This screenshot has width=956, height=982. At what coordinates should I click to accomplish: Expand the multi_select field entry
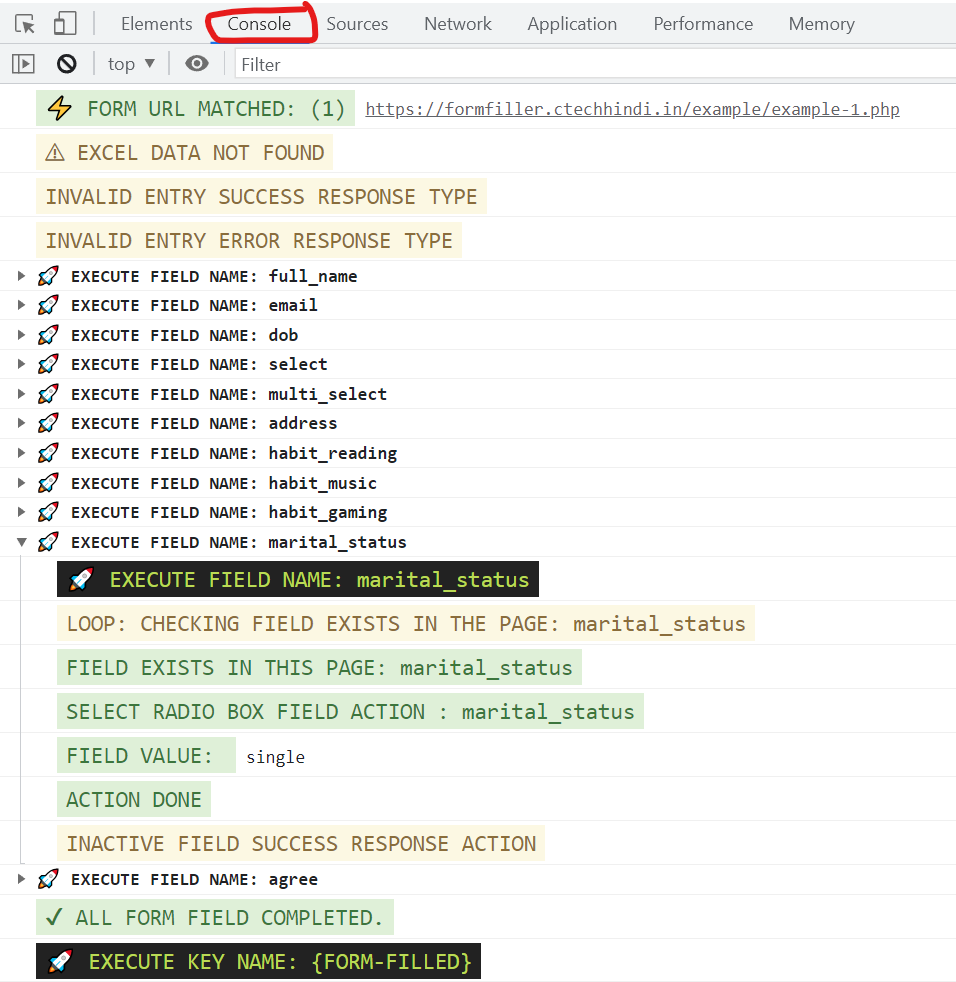point(20,393)
